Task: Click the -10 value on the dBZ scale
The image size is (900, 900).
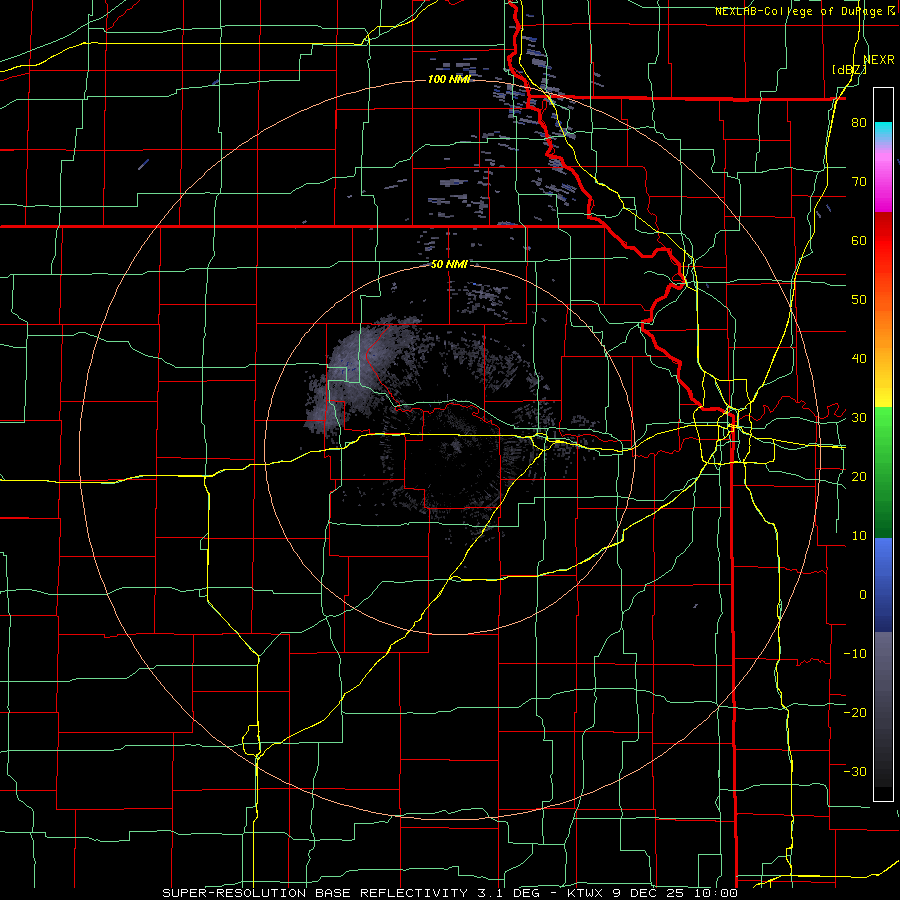Action: pyautogui.click(x=855, y=653)
